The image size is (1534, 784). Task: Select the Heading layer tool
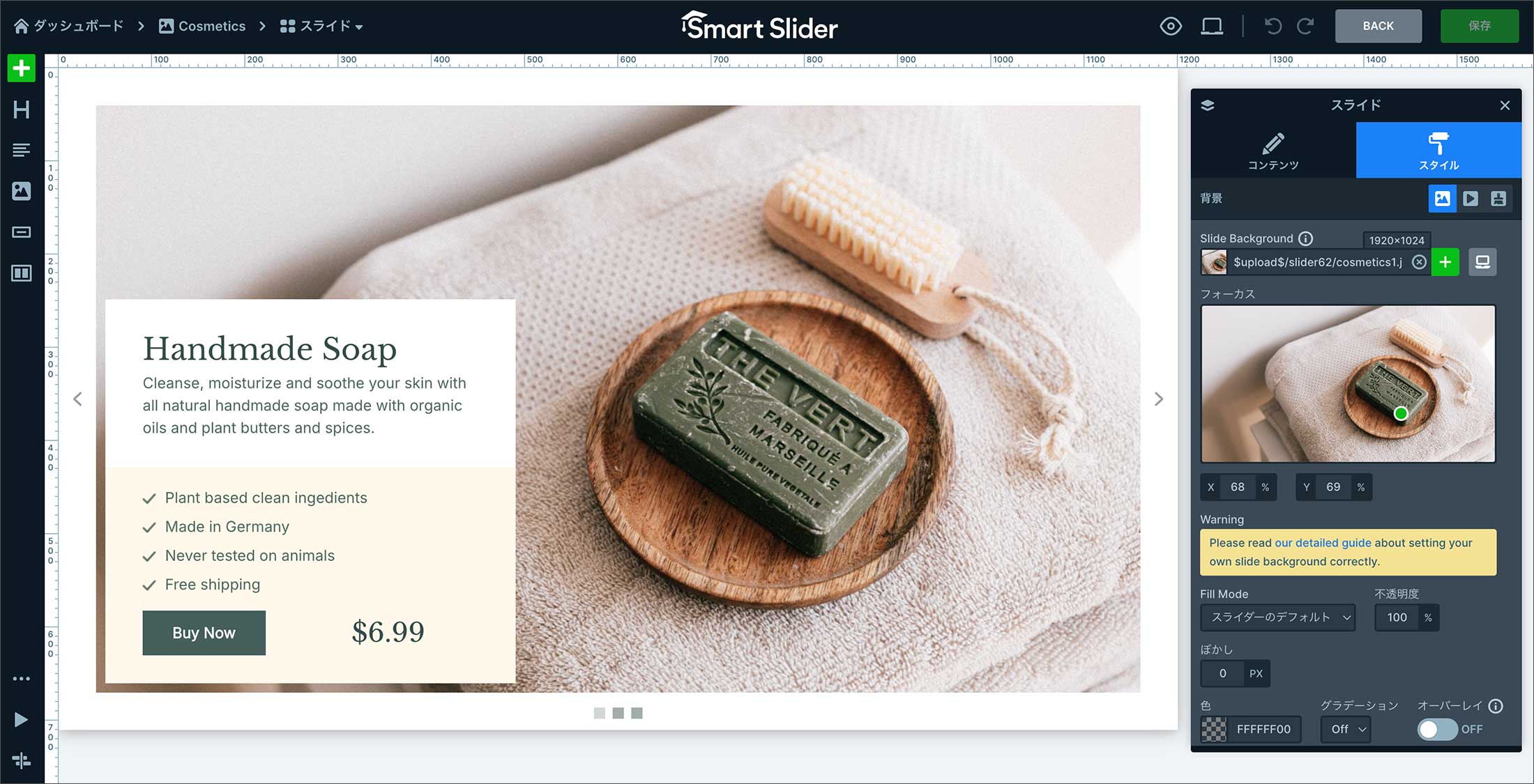pyautogui.click(x=22, y=109)
